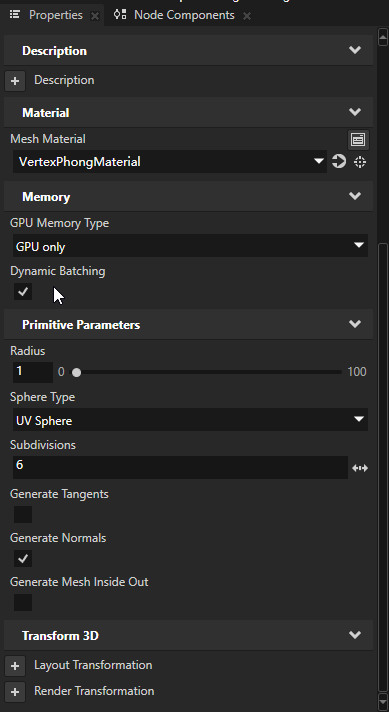The width and height of the screenshot is (389, 712).
Task: Enable the Generate Tangents checkbox
Action: 23,514
